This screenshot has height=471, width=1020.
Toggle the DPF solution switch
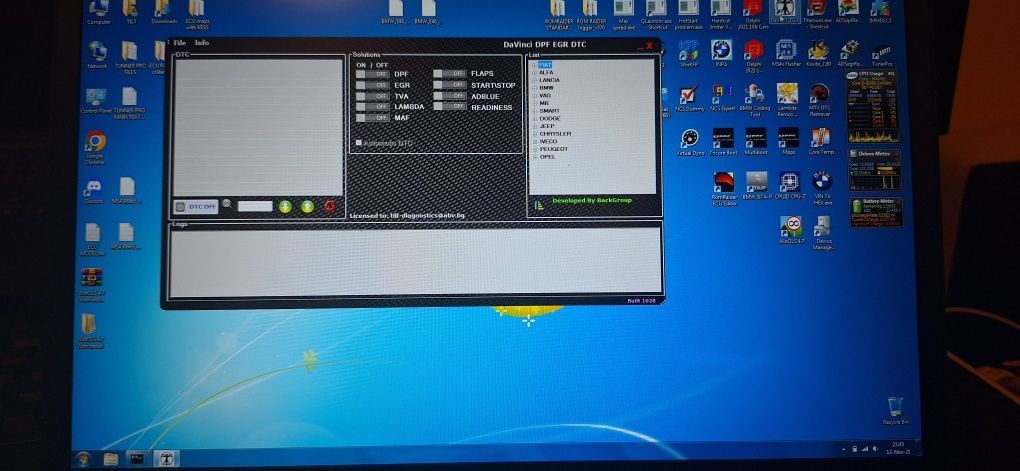tap(373, 74)
